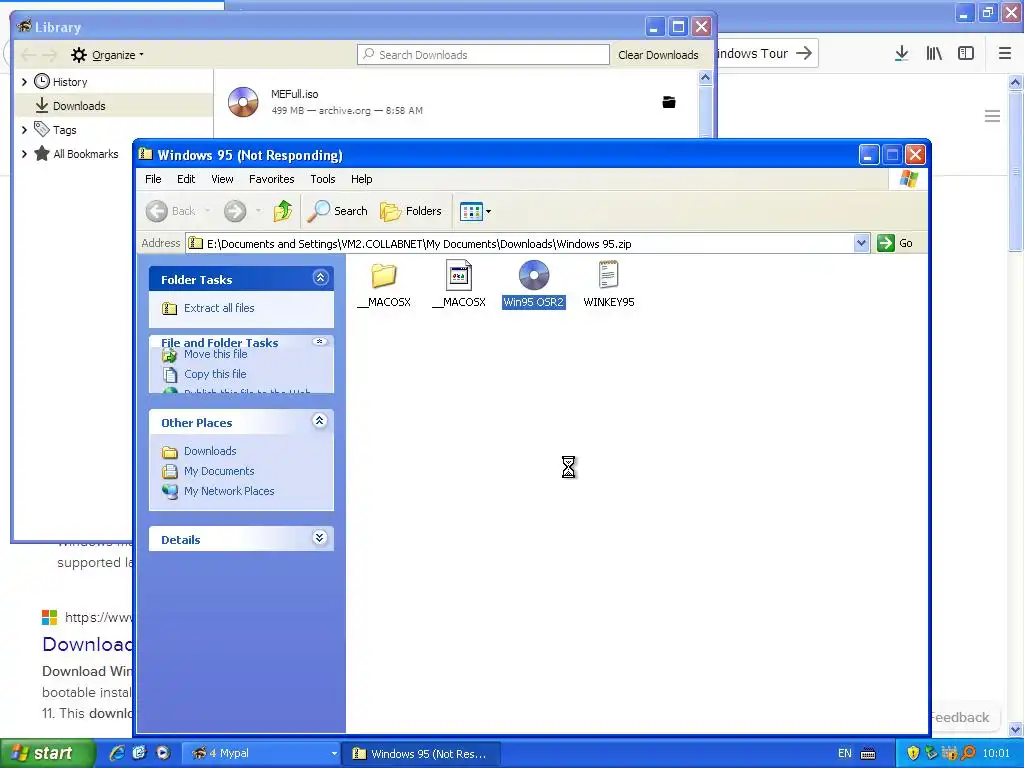This screenshot has width=1024, height=768.
Task: Open the Mypal taskbar group
Action: 261,753
